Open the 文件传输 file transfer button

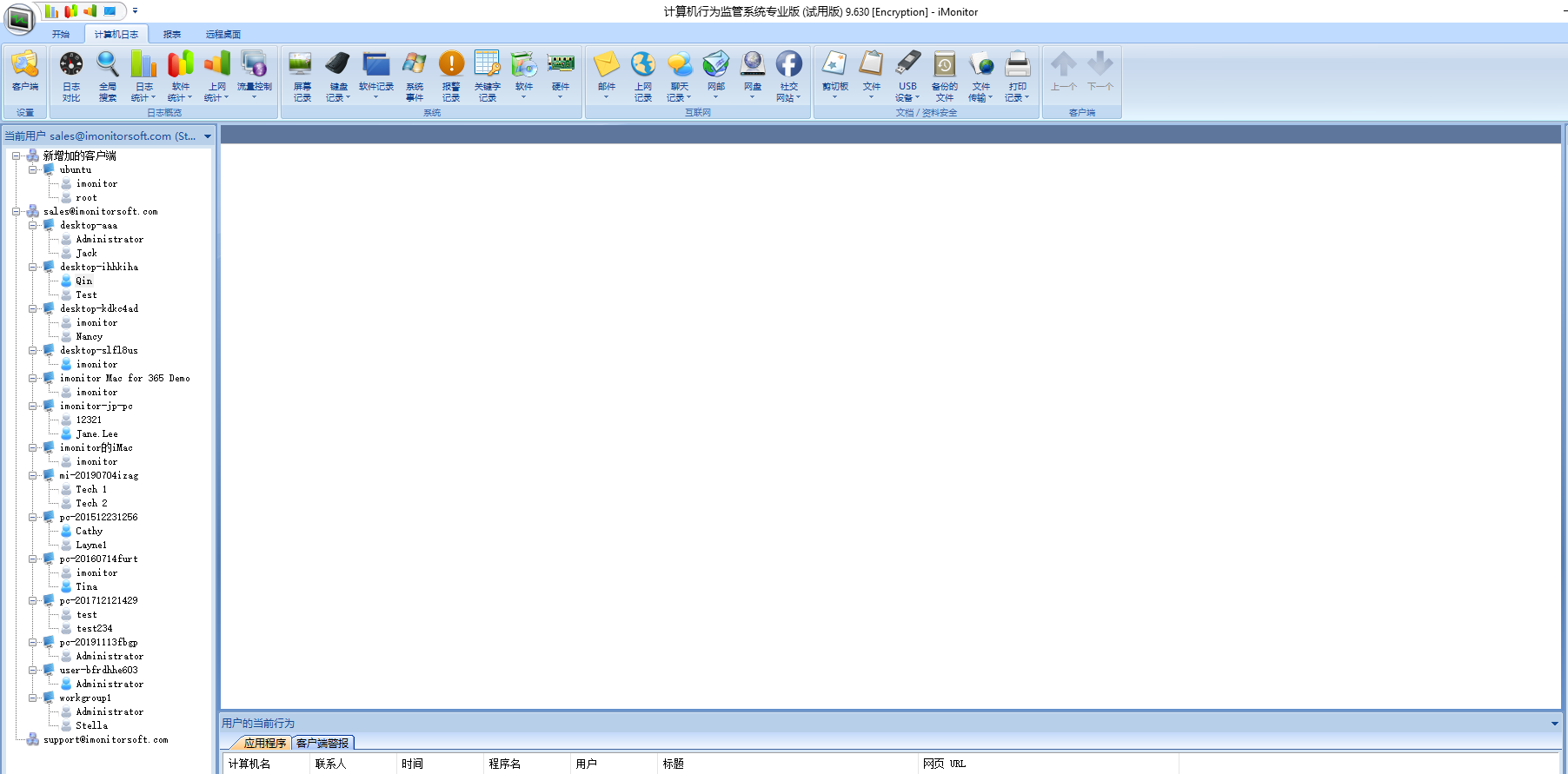pos(981,76)
